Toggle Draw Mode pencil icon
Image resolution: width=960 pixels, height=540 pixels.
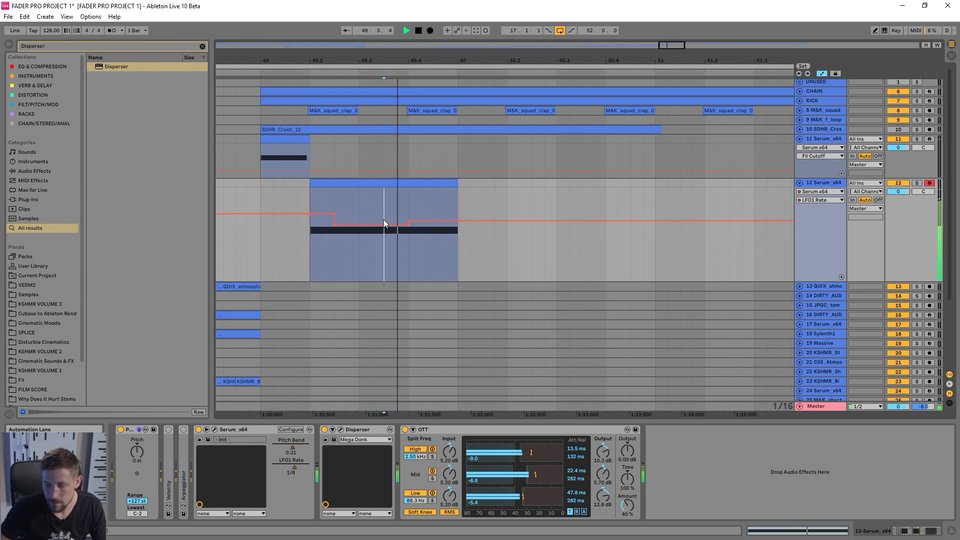click(x=875, y=30)
